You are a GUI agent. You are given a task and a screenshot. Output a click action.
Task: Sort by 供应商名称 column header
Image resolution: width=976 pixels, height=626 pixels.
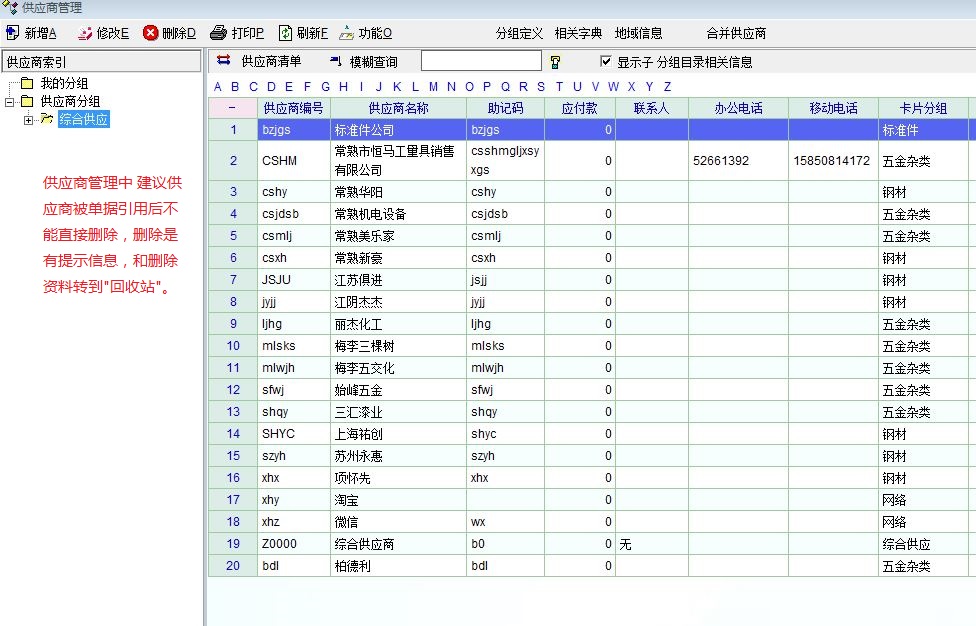click(x=398, y=108)
